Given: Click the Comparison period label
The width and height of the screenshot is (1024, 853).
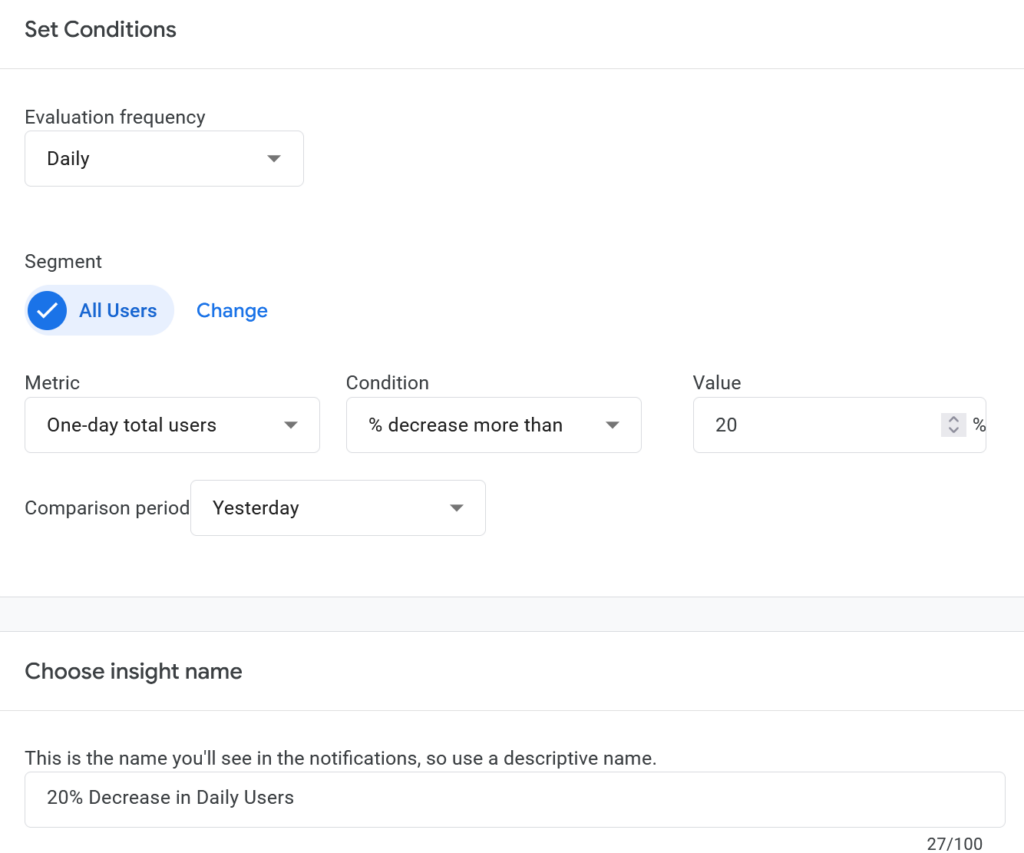Looking at the screenshot, I should point(107,508).
